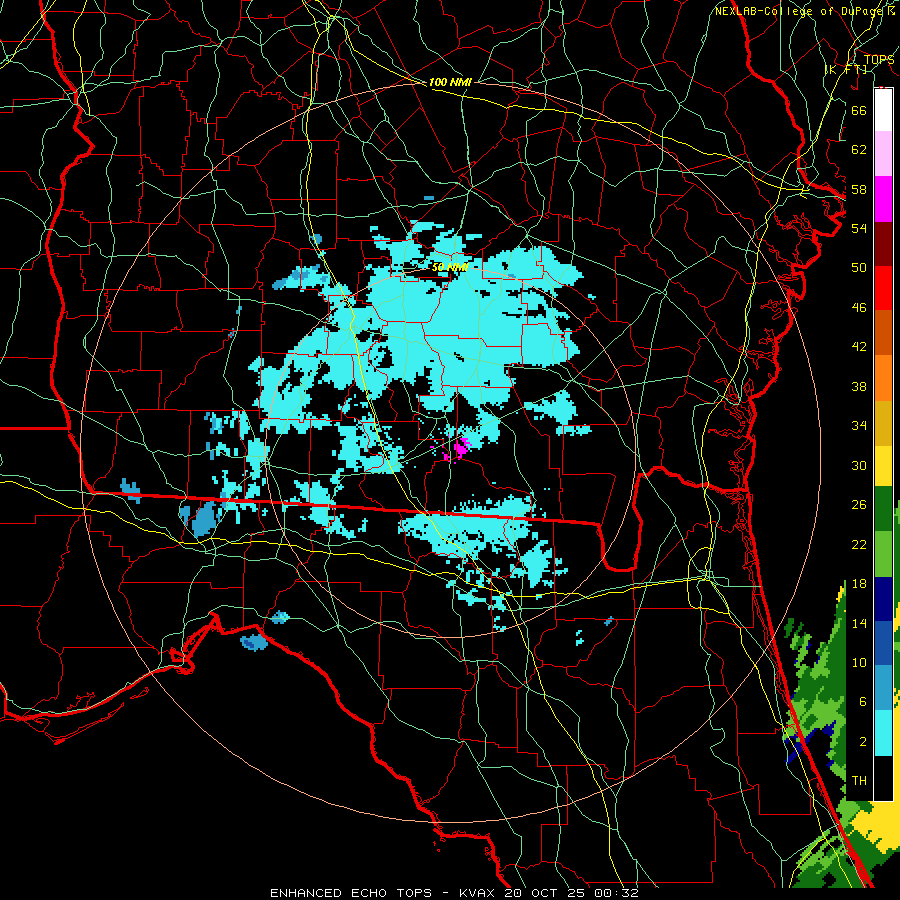Pick the yellow legend color band

[x=883, y=465]
